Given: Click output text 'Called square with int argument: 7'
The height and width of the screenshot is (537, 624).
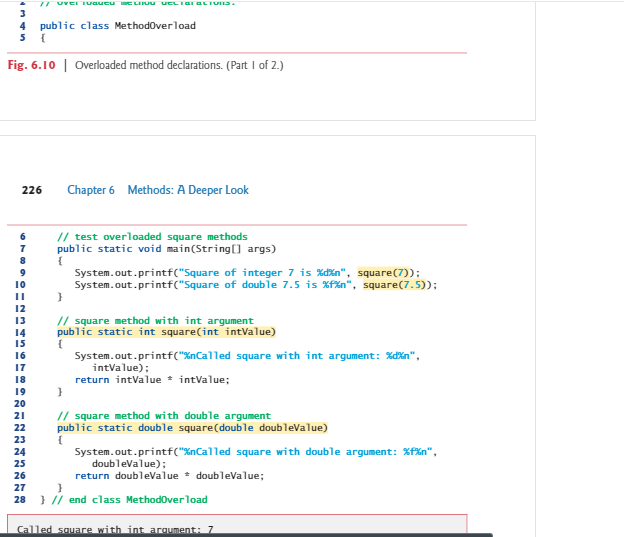Looking at the screenshot, I should 115,529.
